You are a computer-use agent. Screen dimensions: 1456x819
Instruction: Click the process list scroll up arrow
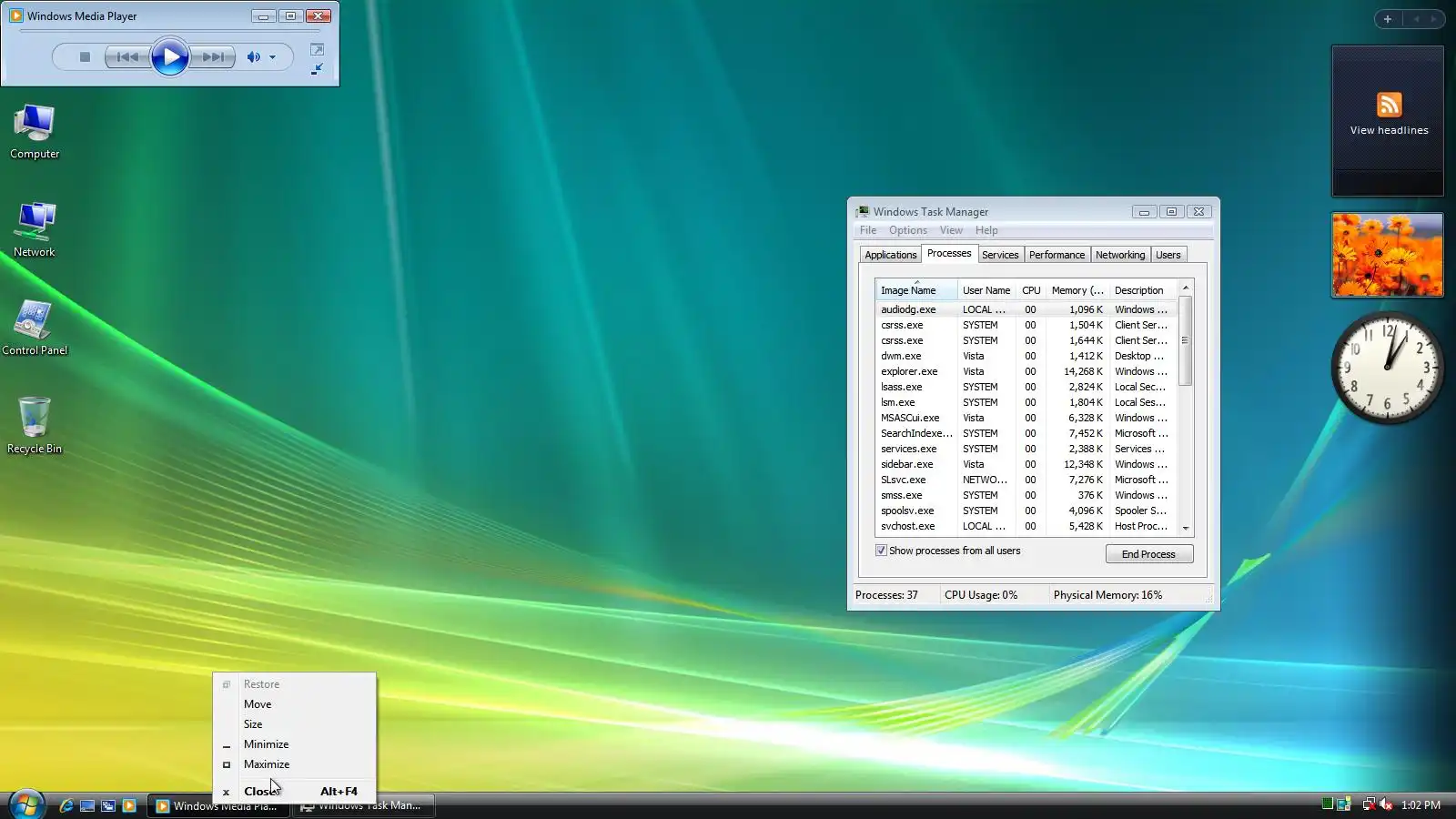tap(1185, 288)
